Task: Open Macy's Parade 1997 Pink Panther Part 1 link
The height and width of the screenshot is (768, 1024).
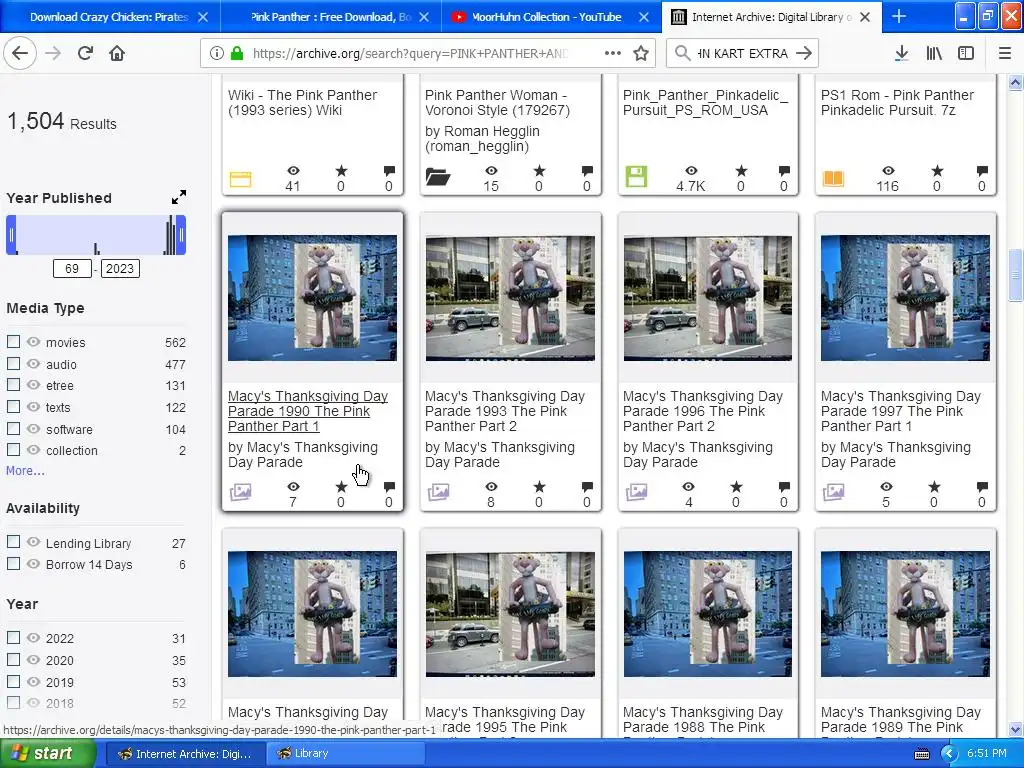Action: click(901, 411)
